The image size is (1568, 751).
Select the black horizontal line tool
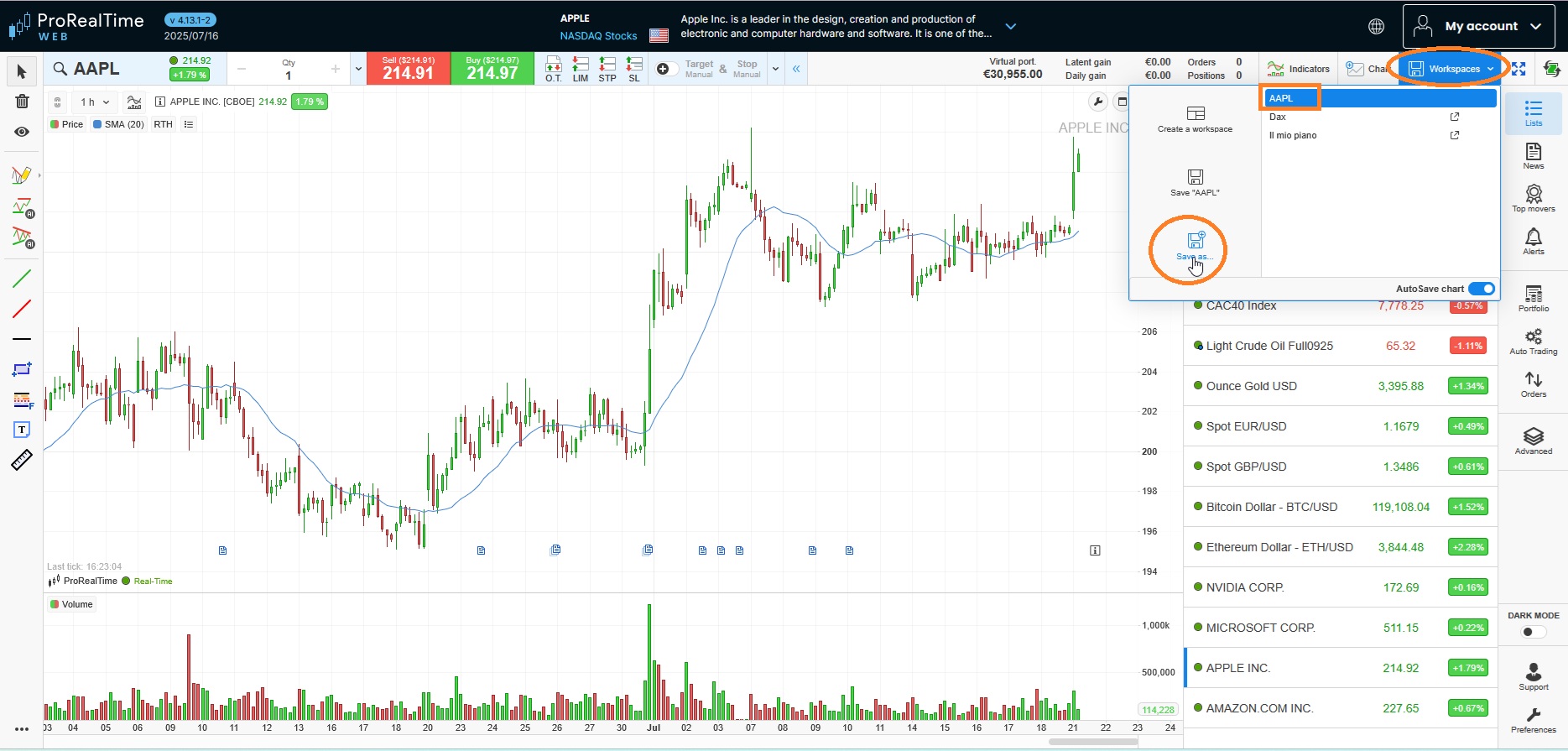point(22,339)
